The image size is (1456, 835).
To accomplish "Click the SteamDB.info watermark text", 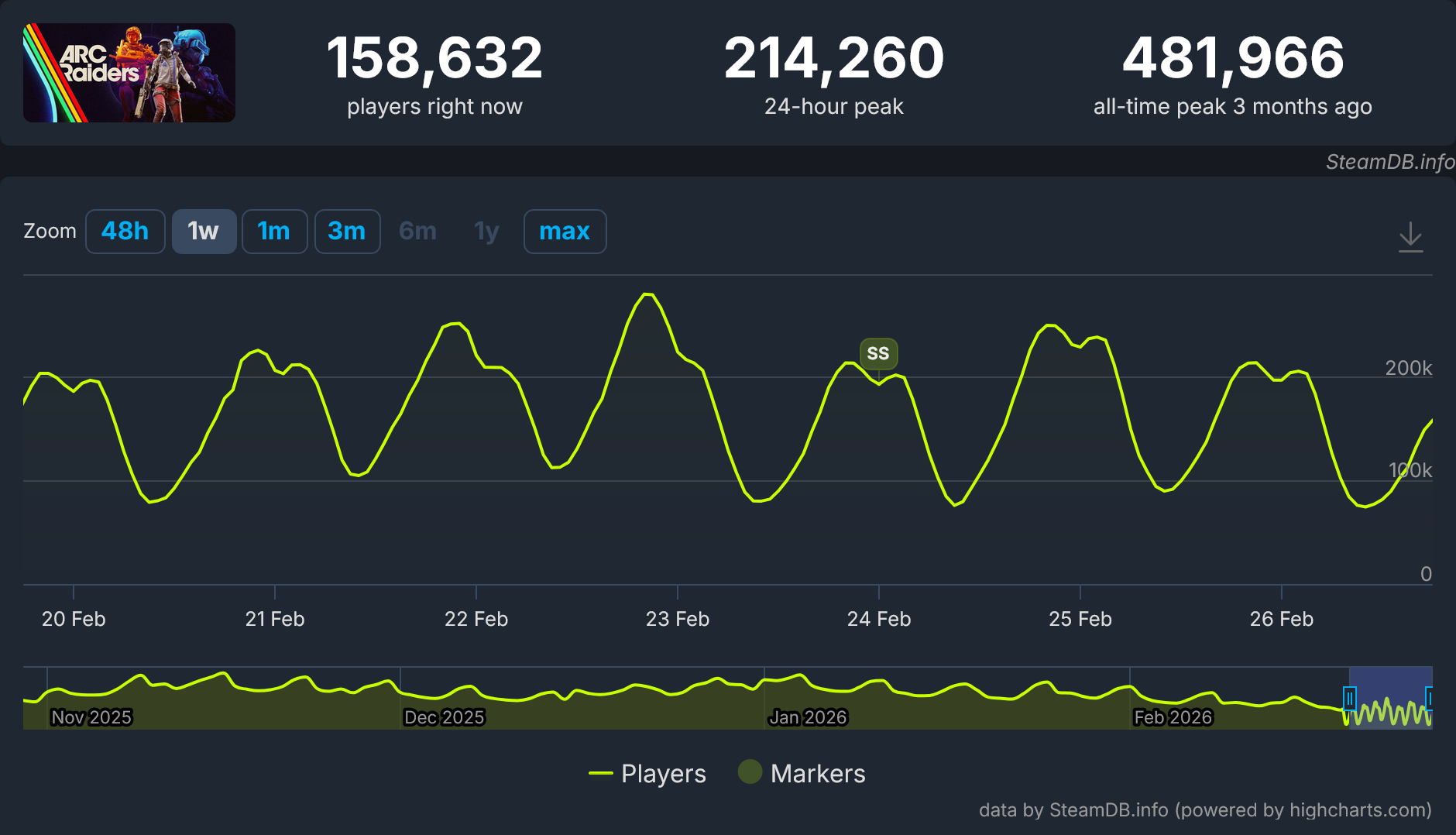I will [x=1389, y=161].
